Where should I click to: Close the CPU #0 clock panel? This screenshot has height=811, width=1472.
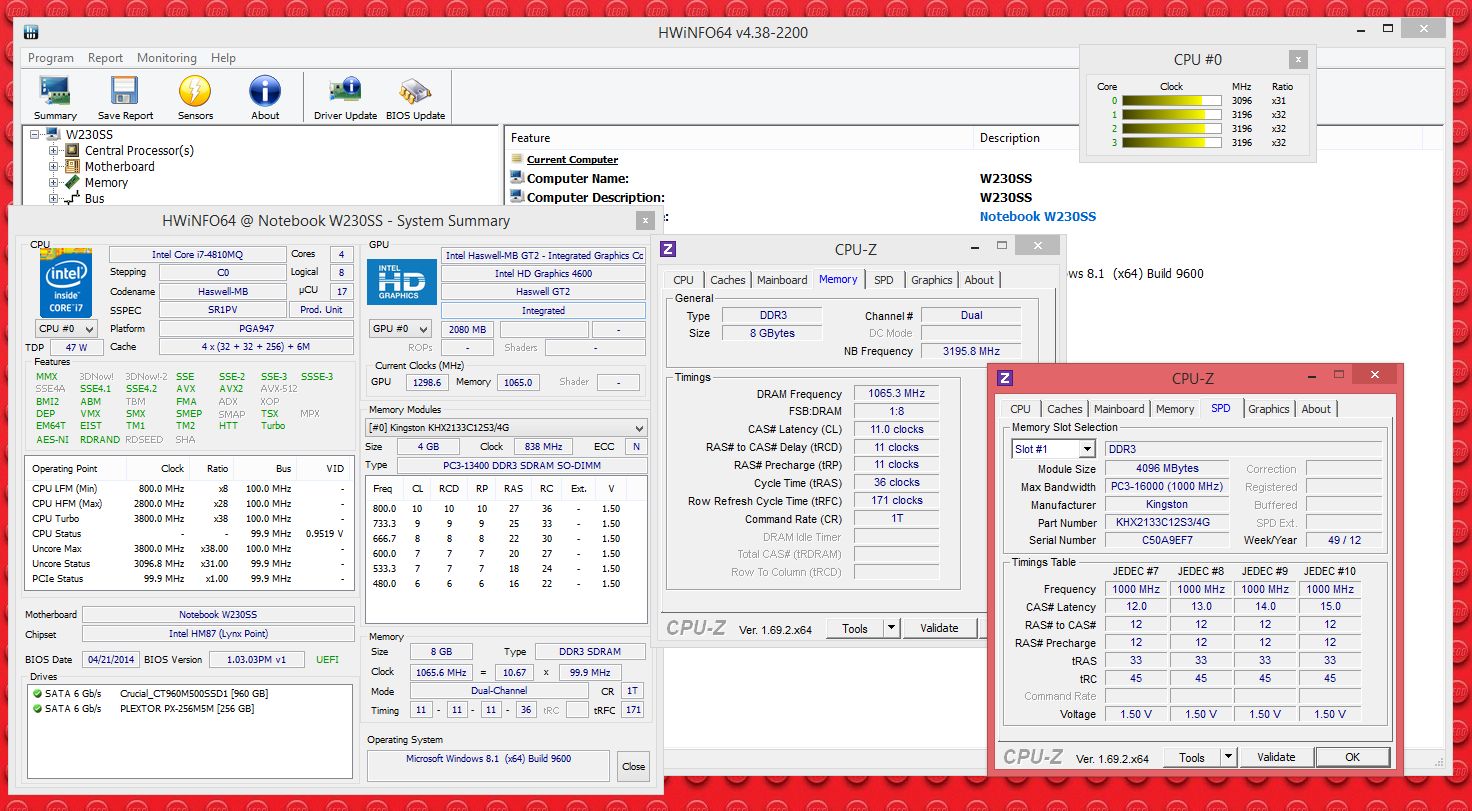[x=1298, y=59]
